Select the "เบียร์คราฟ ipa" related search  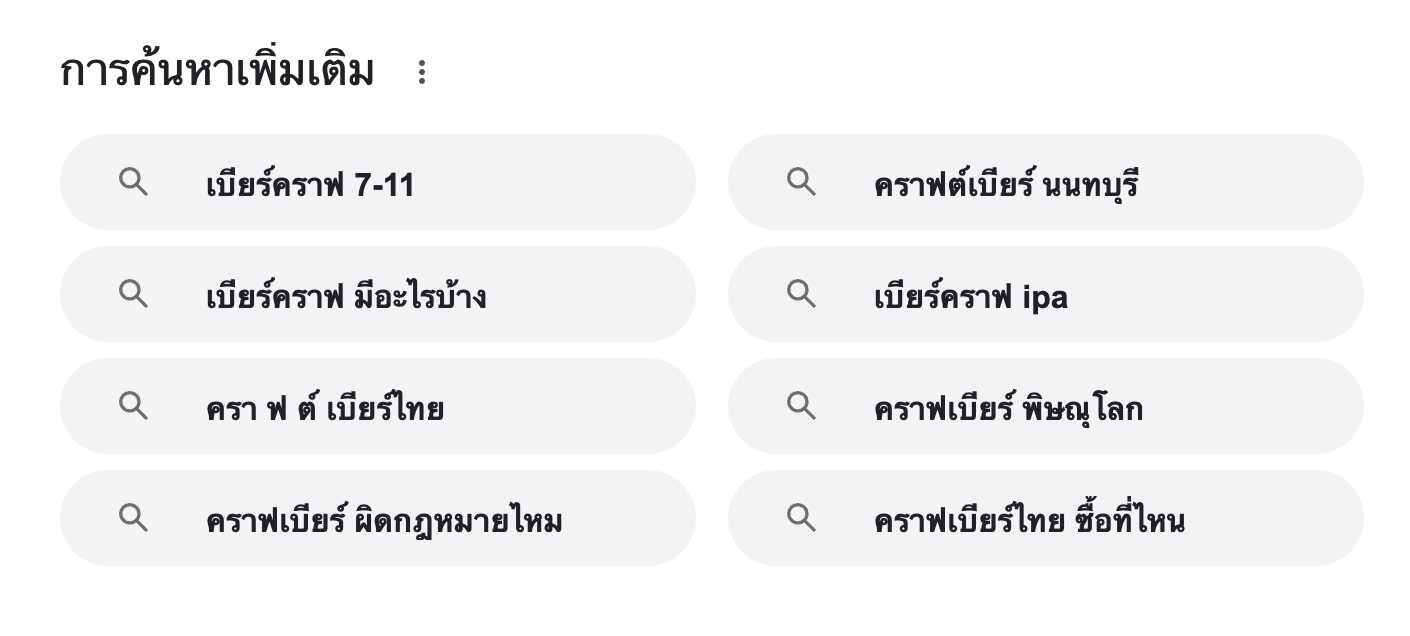[x=970, y=297]
